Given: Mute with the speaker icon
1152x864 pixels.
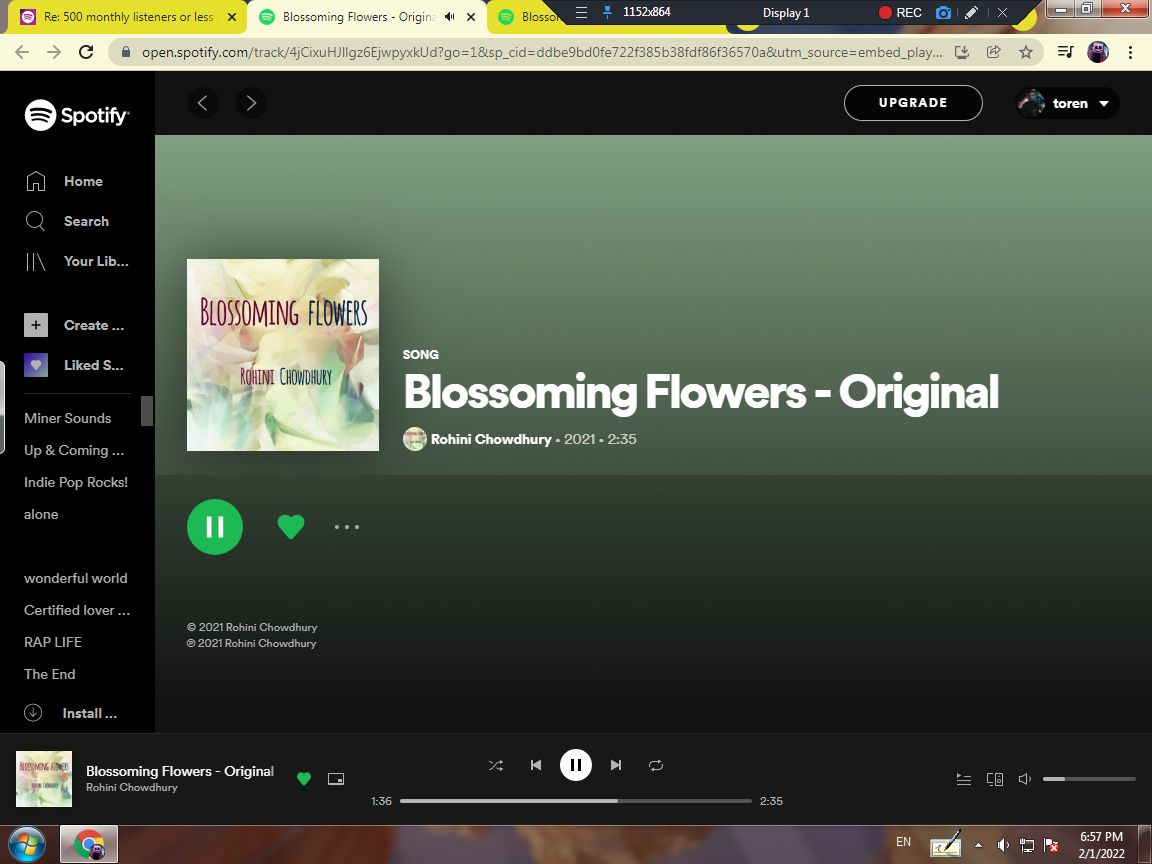Looking at the screenshot, I should [x=1026, y=779].
